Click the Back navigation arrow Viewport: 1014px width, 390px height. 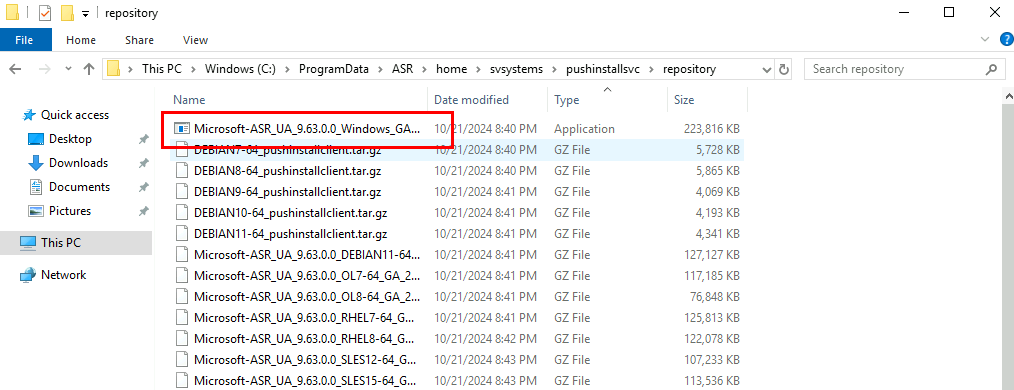pos(16,69)
